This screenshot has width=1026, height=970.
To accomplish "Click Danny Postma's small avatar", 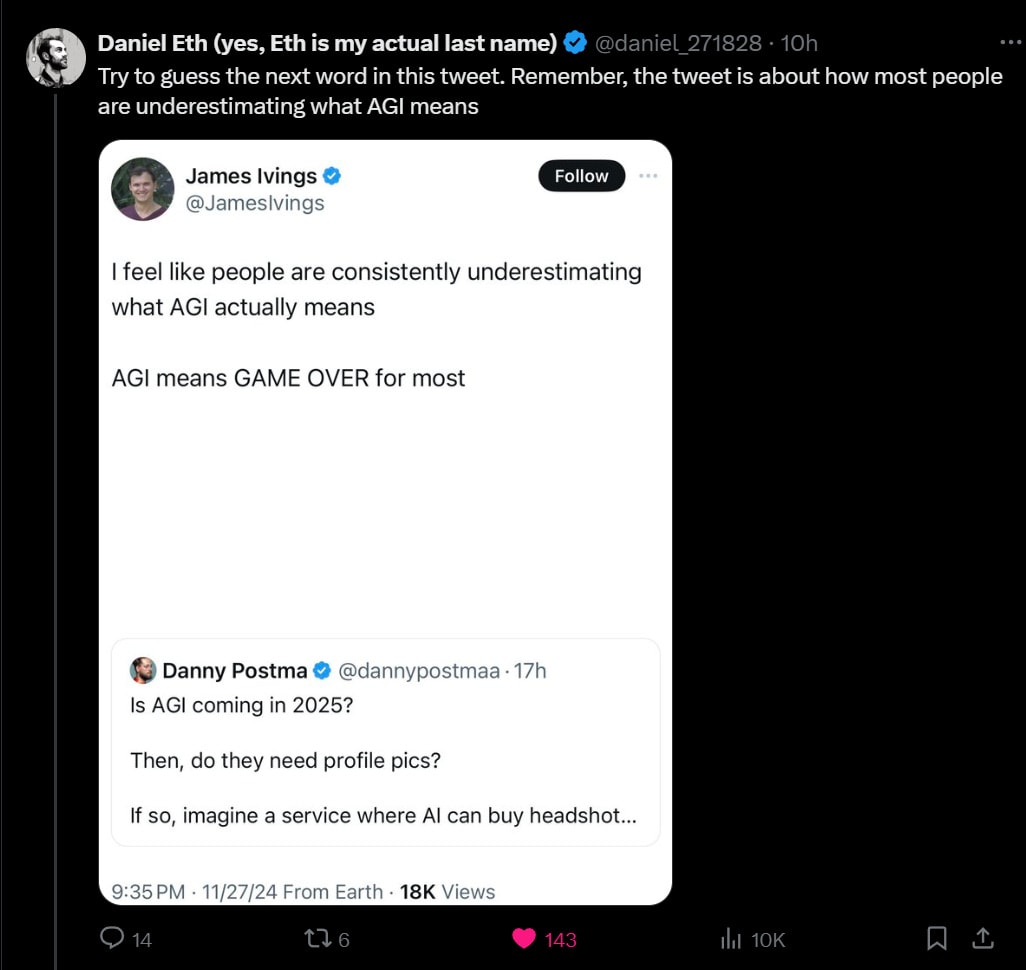I will pos(143,670).
